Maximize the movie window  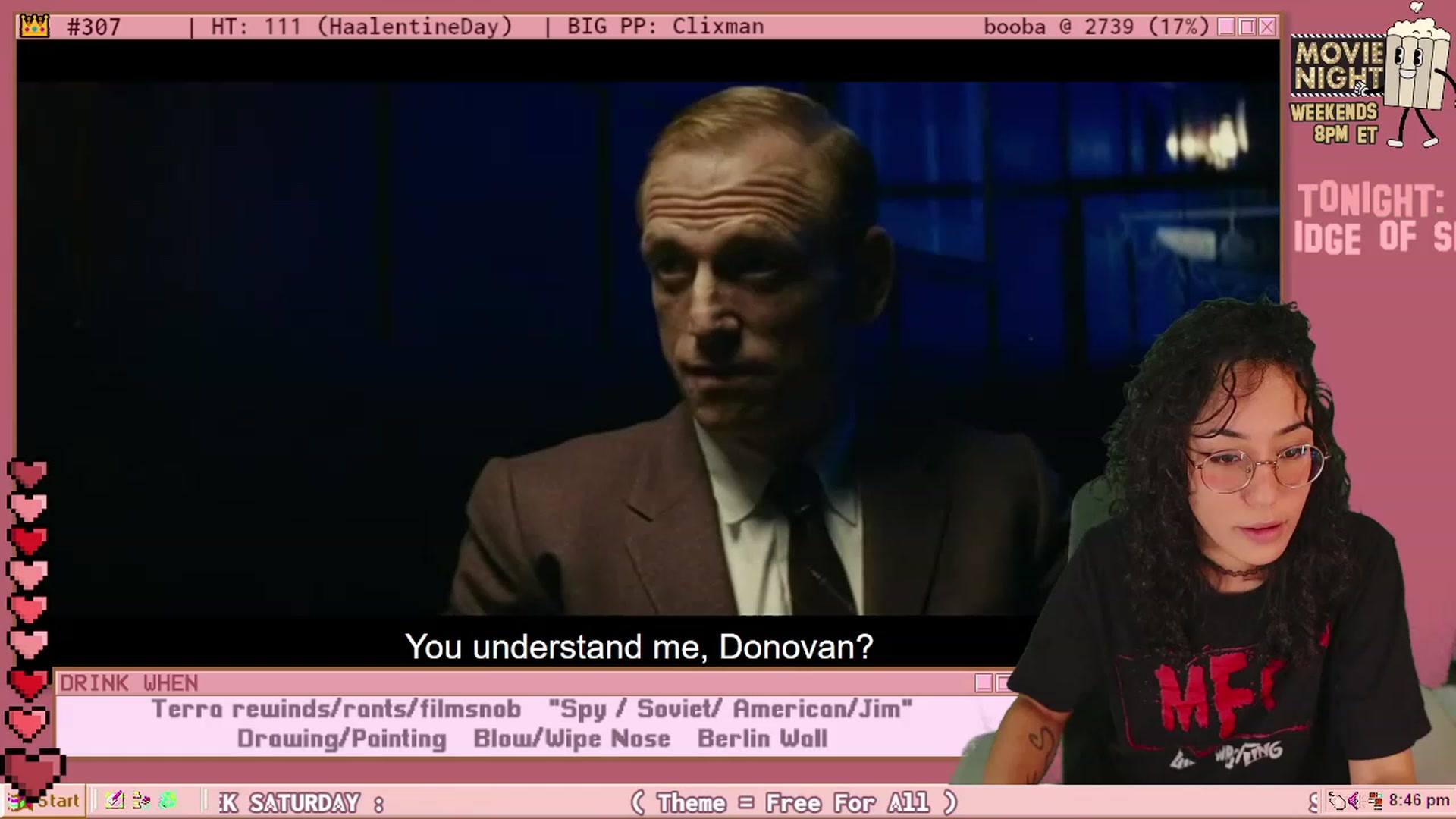pos(1247,27)
